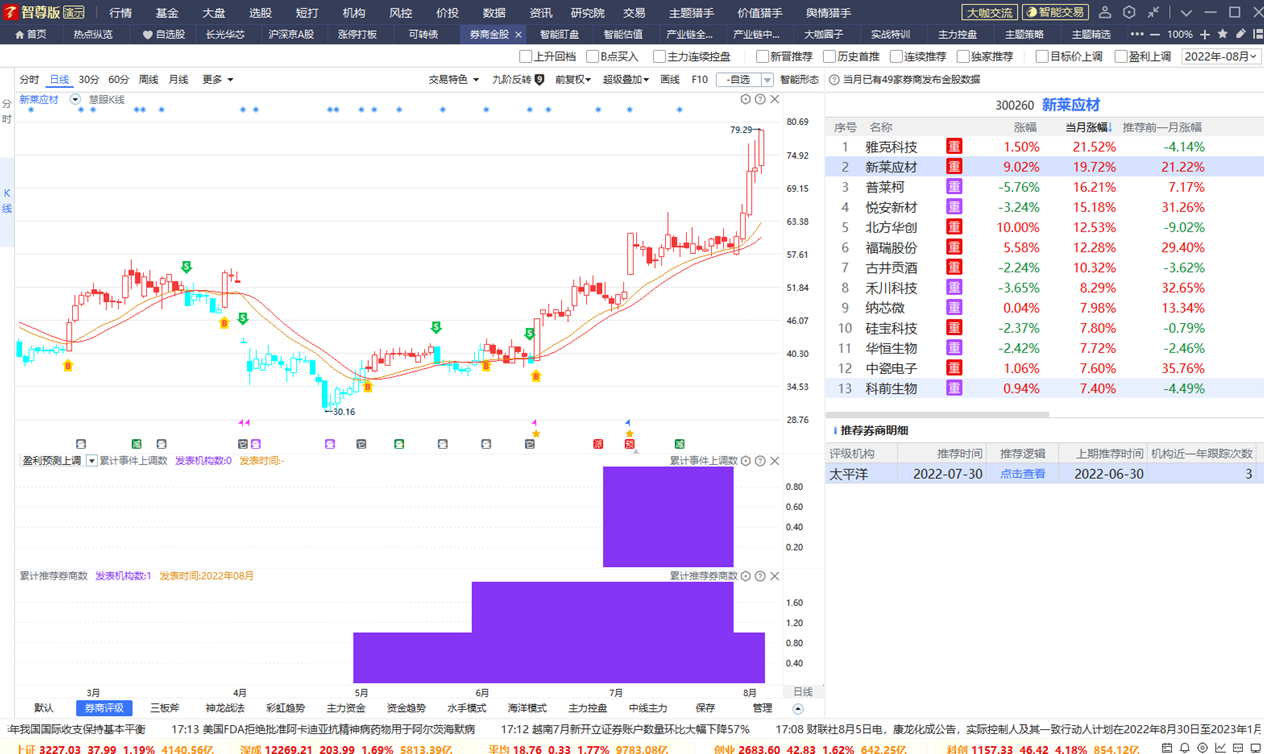
Task: Click the 点击查看 recommendation logic link
Action: click(1023, 474)
